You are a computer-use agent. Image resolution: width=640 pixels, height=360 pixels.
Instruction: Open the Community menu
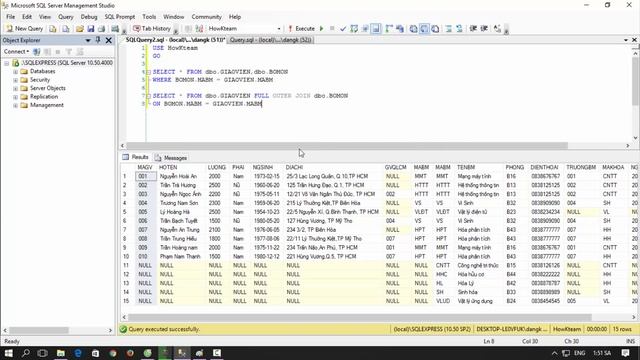click(207, 17)
